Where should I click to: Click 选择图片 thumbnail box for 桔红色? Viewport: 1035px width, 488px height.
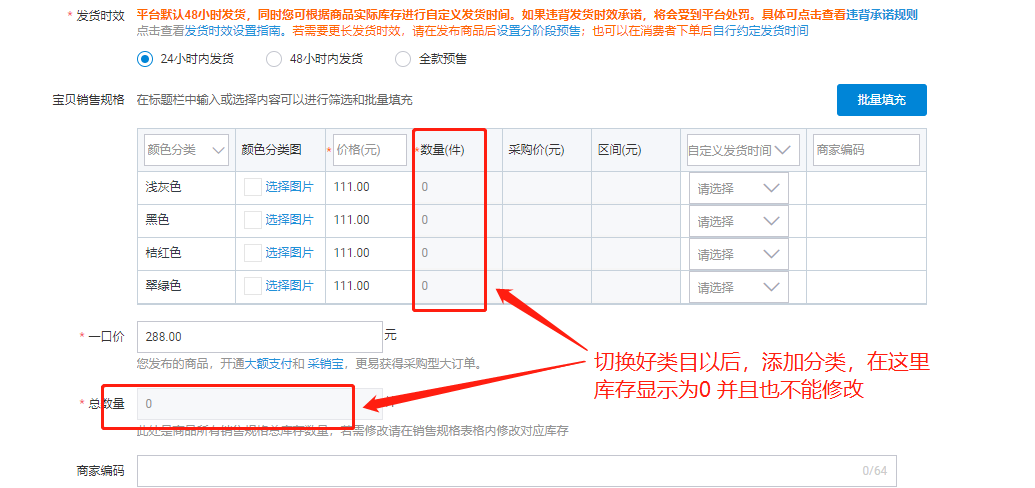(x=253, y=253)
